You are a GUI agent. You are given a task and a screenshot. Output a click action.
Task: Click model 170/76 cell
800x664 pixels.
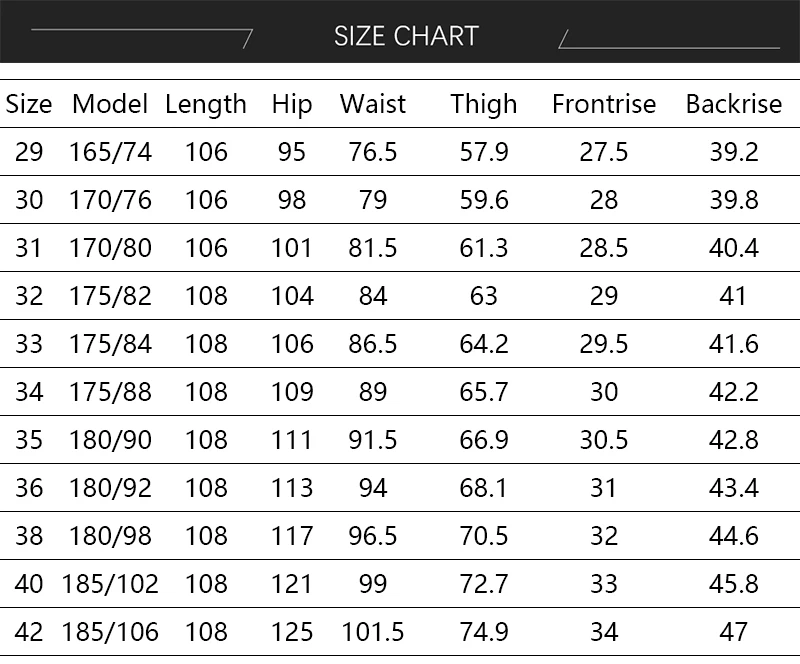coord(110,200)
